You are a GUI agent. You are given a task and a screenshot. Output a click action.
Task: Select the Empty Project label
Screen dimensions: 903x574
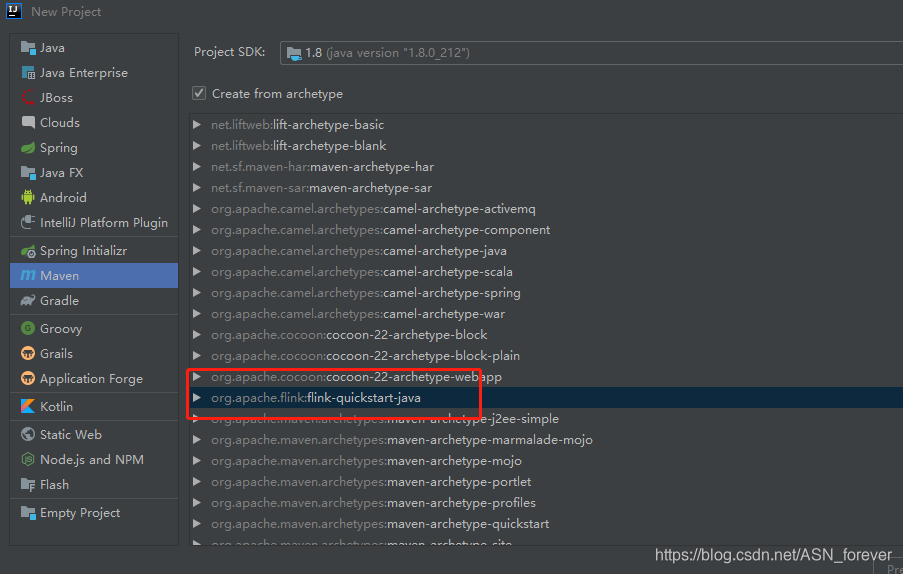[80, 512]
